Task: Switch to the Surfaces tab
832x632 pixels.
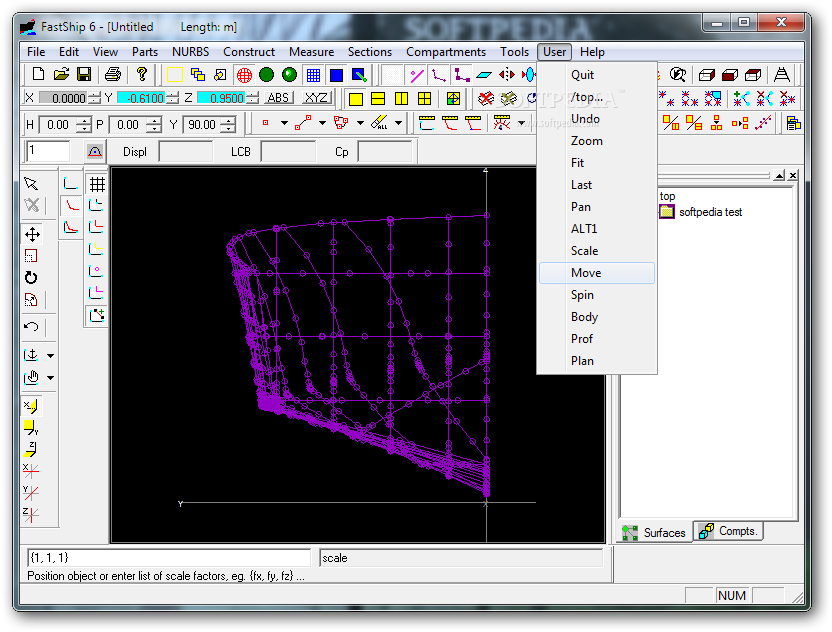Action: coord(656,533)
